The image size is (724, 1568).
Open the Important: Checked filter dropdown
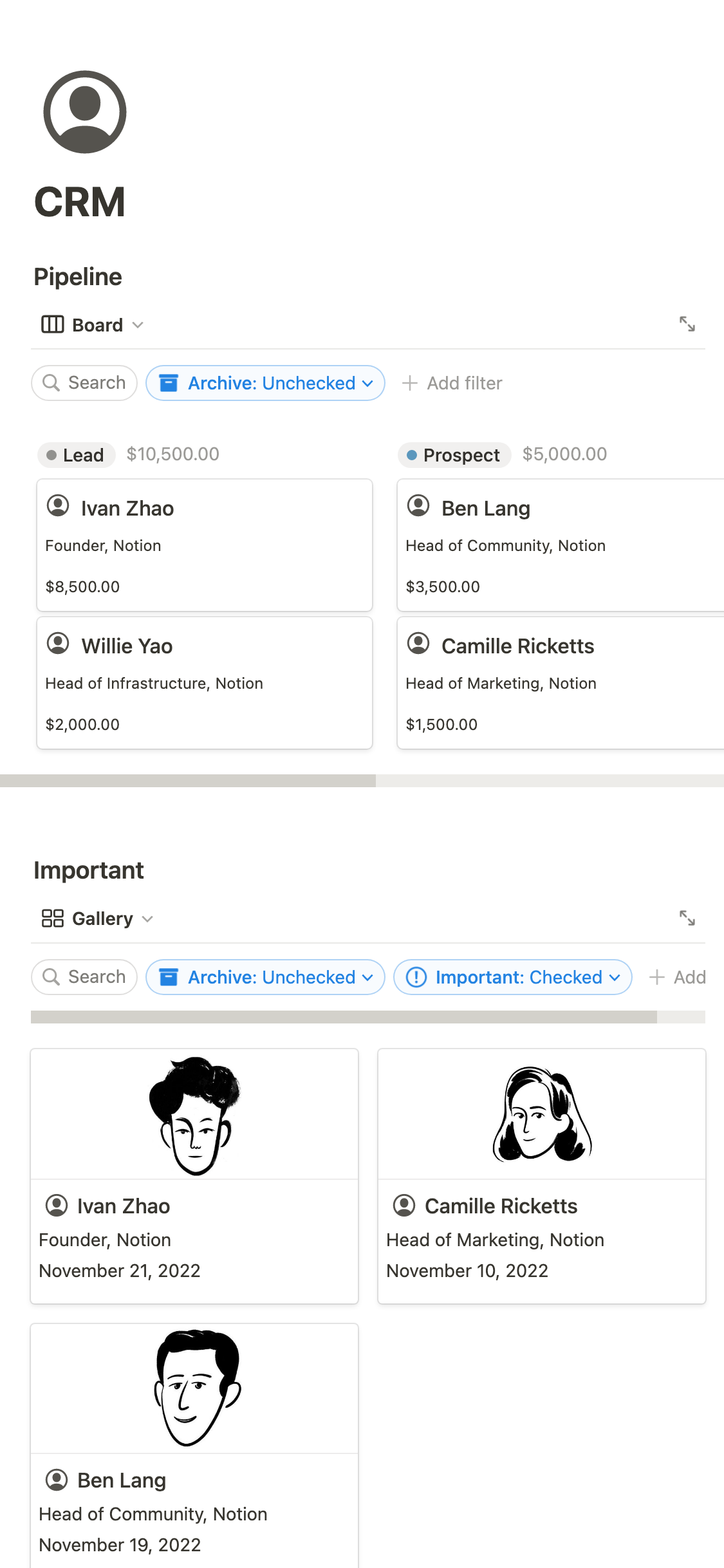(512, 977)
